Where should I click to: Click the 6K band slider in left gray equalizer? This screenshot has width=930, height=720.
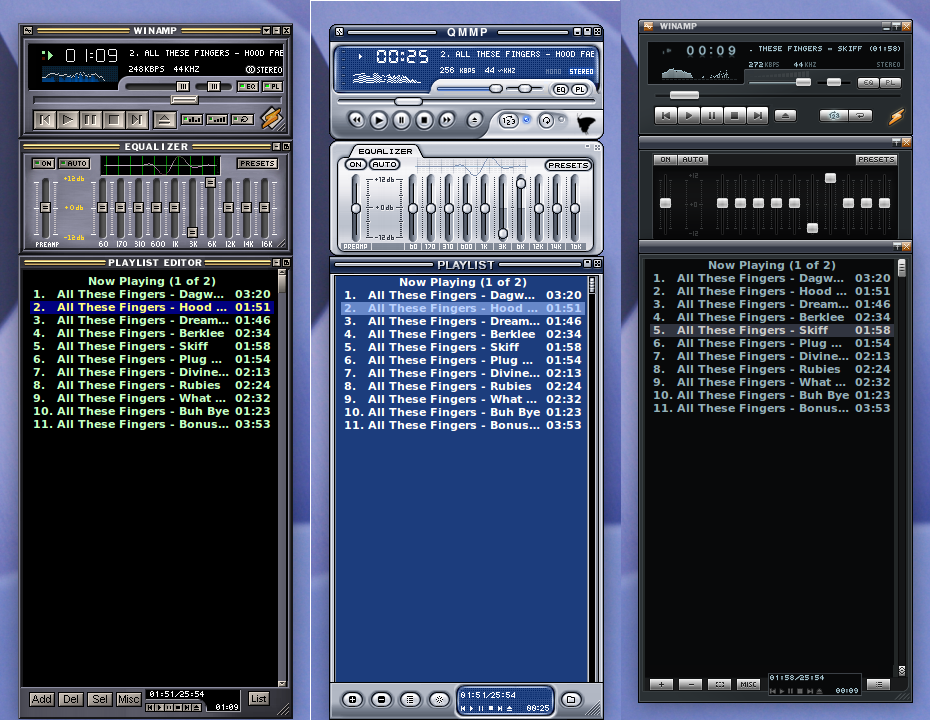pyautogui.click(x=211, y=182)
